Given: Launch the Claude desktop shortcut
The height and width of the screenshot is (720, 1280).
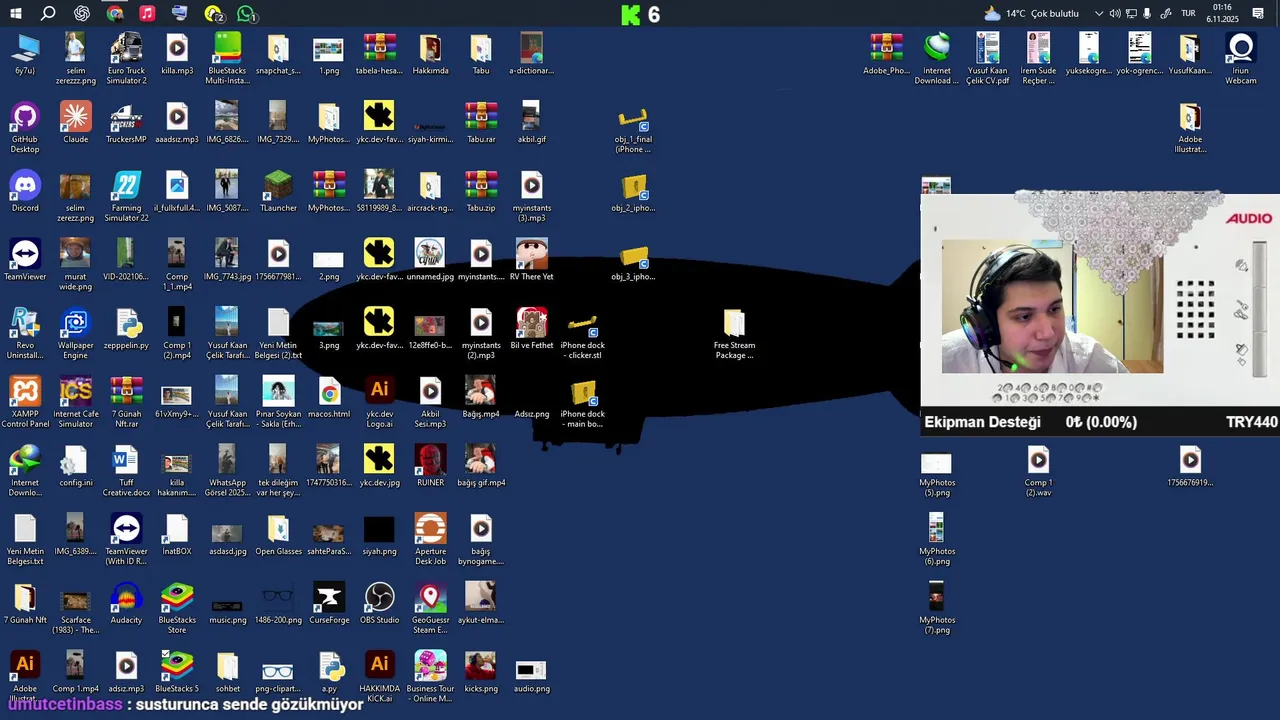Looking at the screenshot, I should [75, 123].
